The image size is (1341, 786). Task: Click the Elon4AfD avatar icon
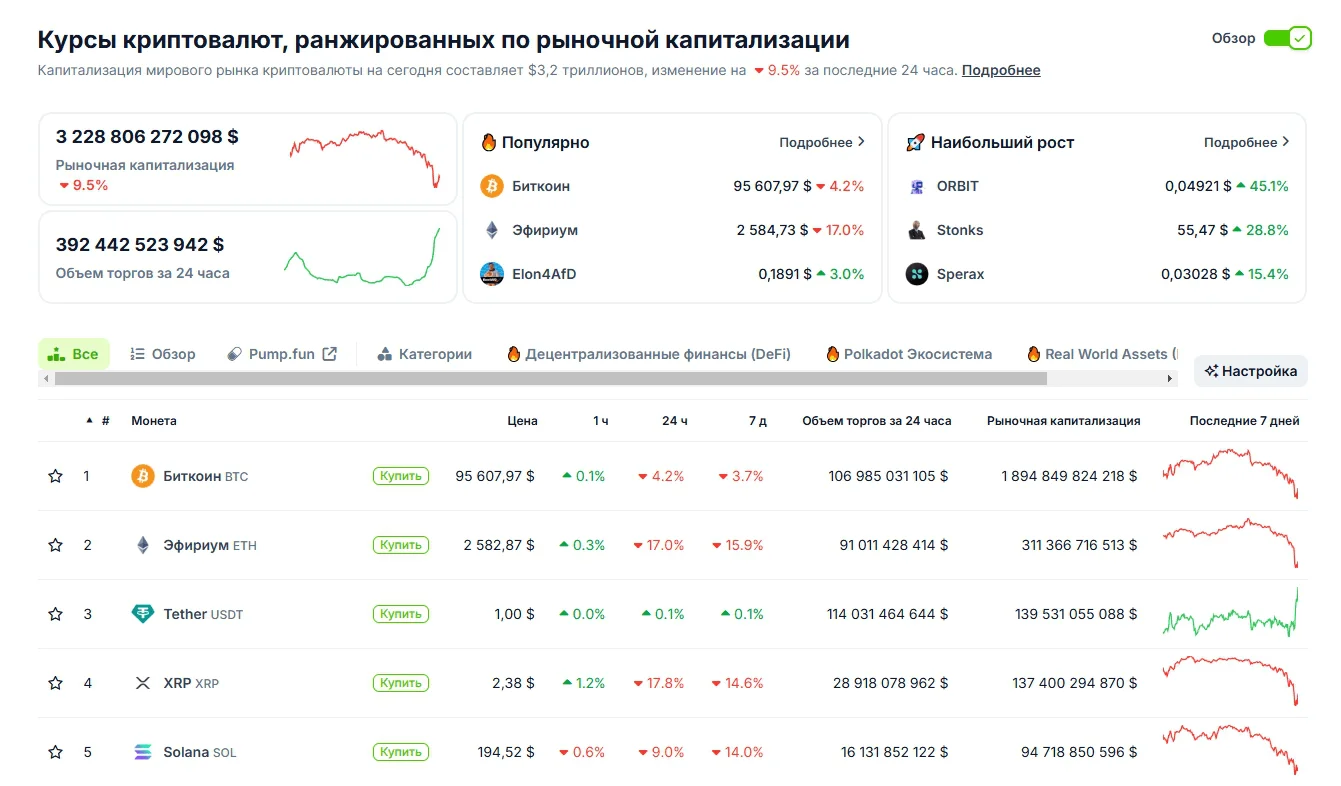492,274
